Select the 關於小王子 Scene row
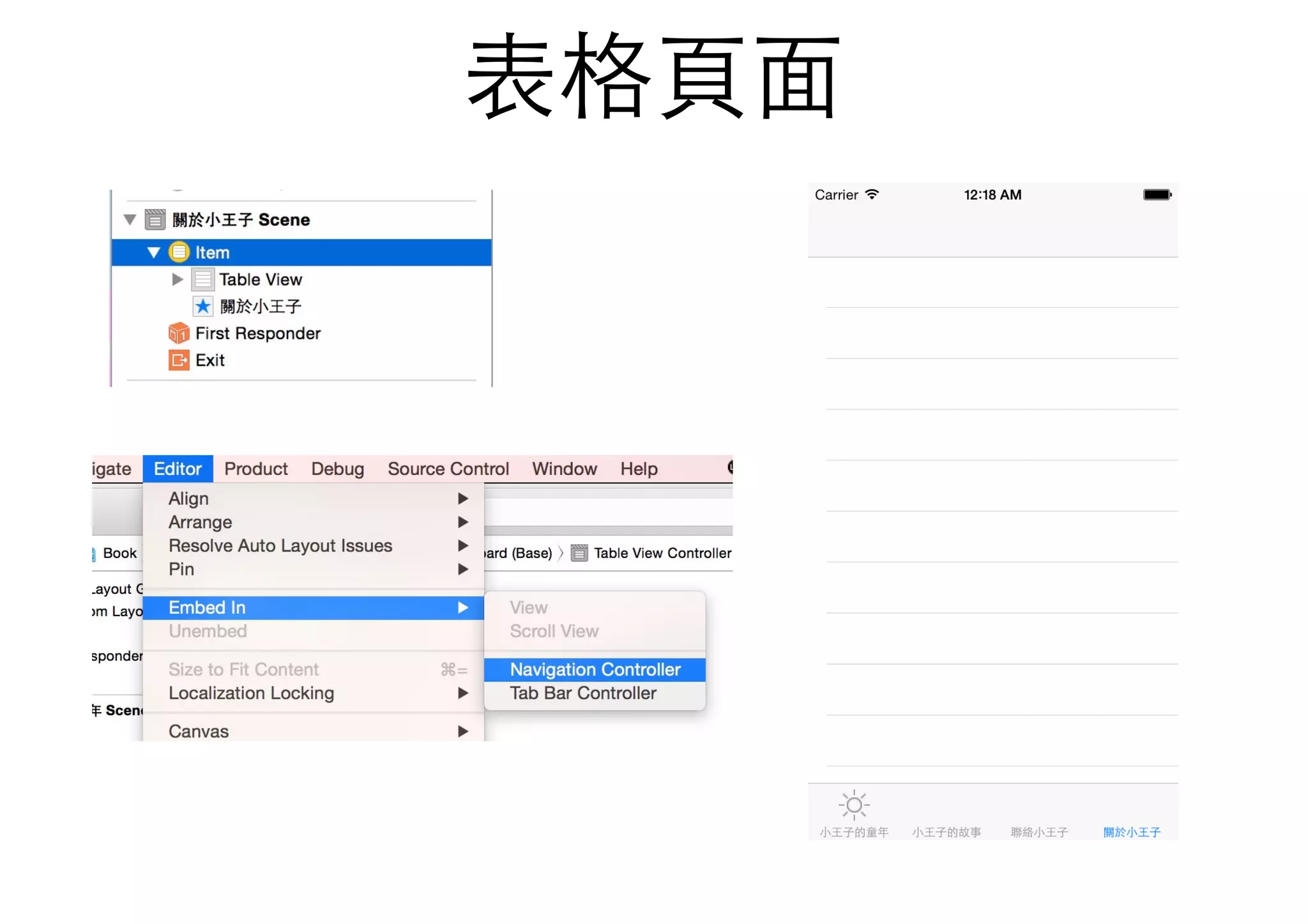The height and width of the screenshot is (924, 1308). coord(241,220)
